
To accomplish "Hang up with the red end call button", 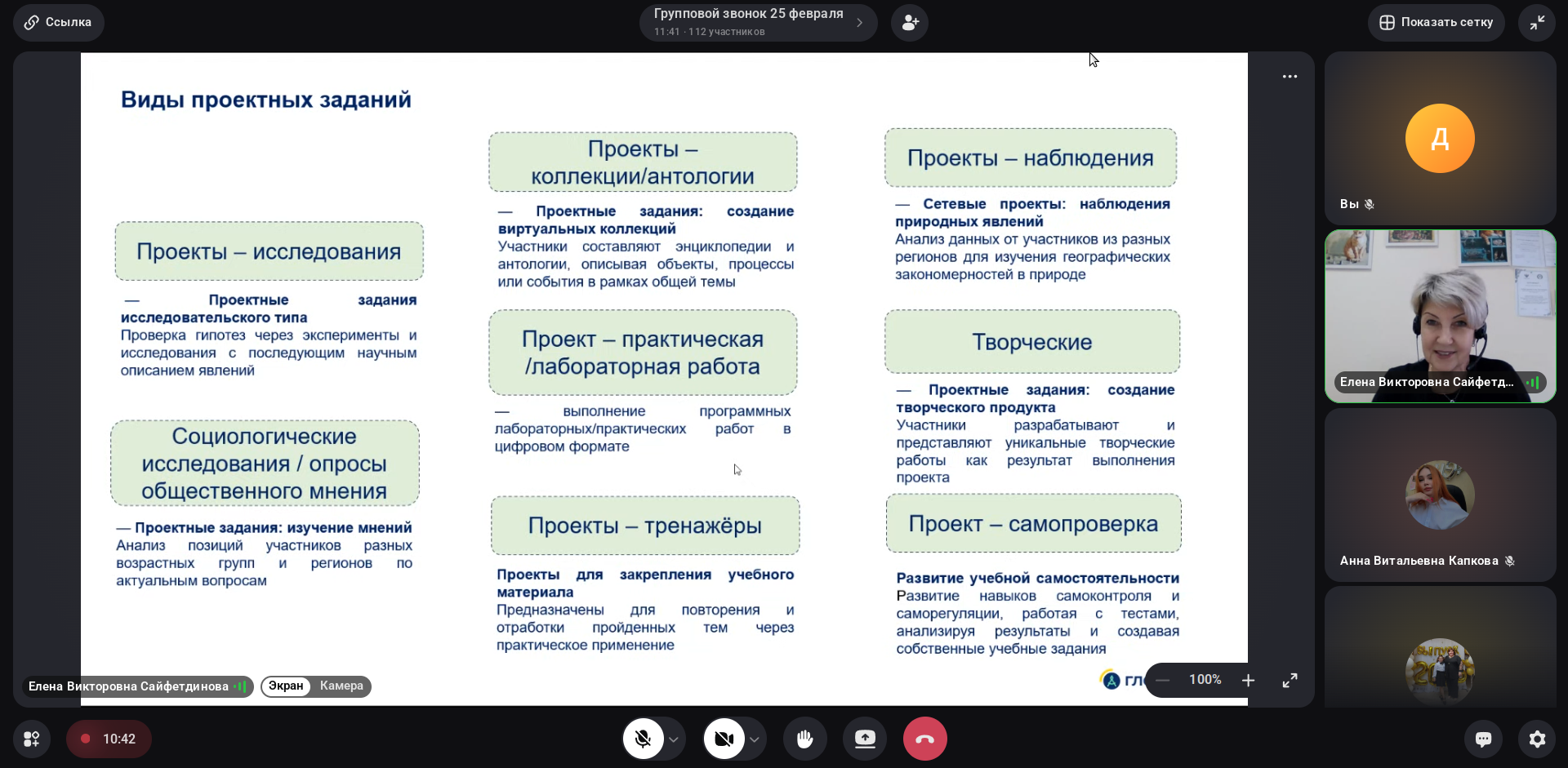I will pyautogui.click(x=924, y=739).
